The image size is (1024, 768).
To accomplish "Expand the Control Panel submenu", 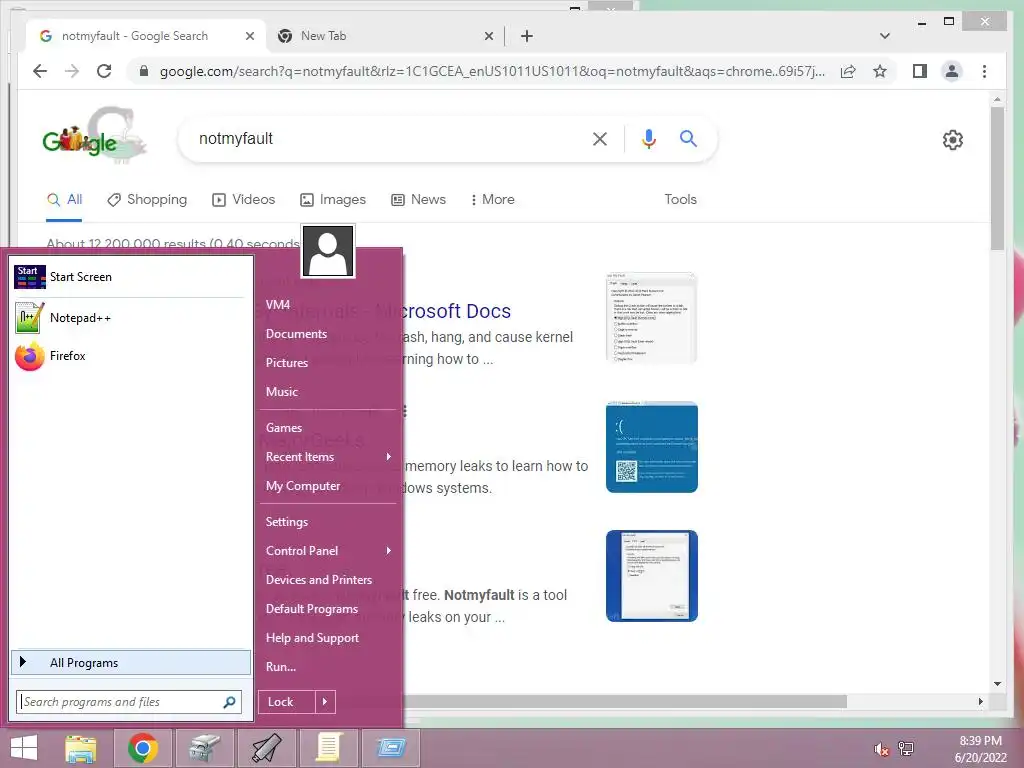I will point(328,551).
